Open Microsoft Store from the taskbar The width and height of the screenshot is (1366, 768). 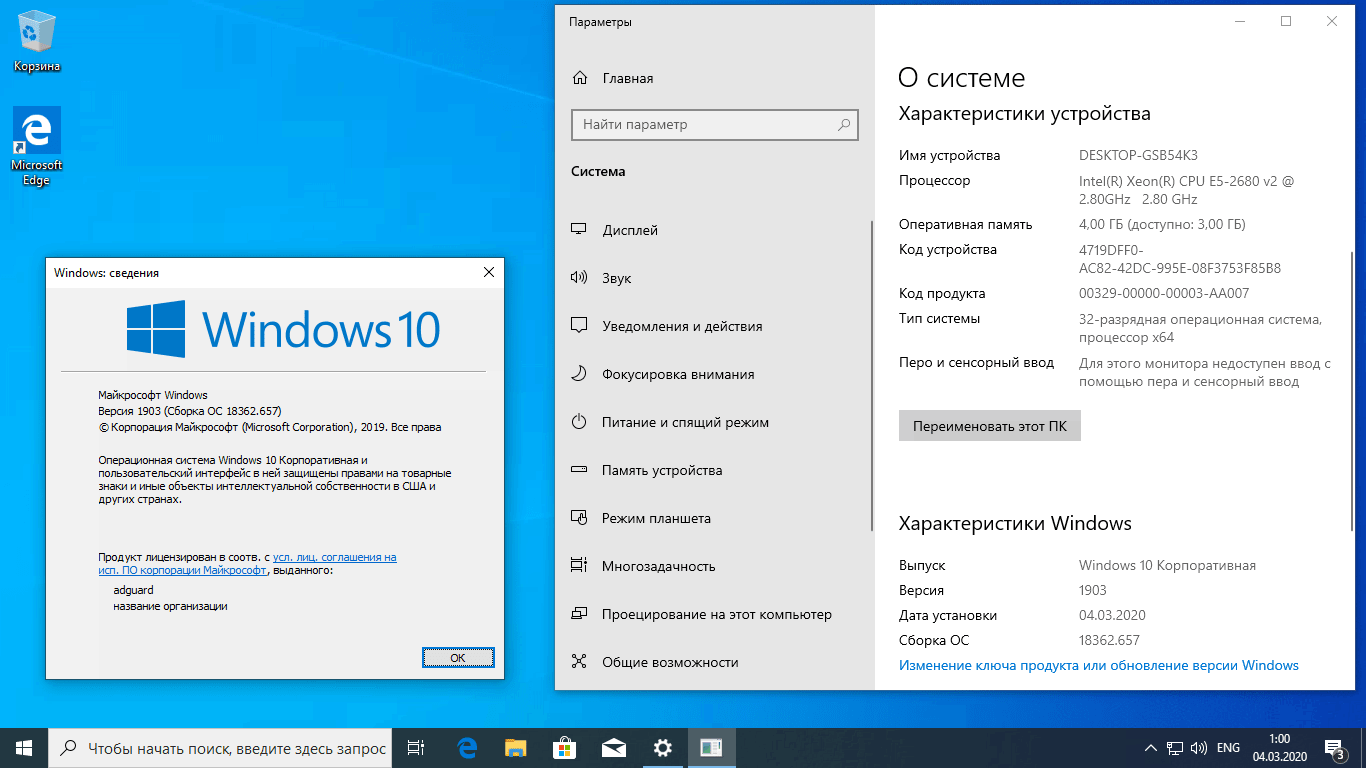click(564, 748)
